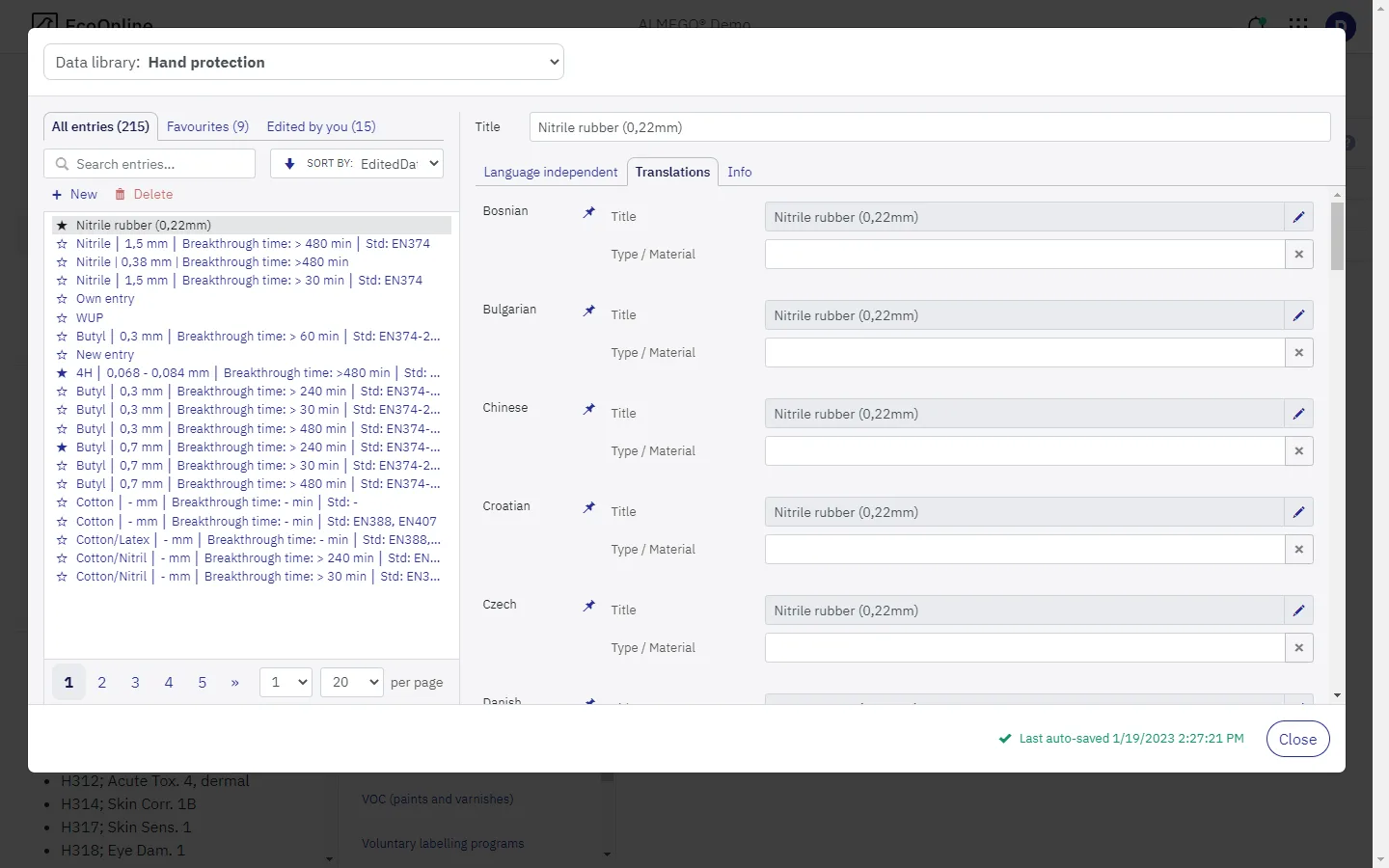
Task: Open the apps grid in top bar
Action: (1298, 24)
